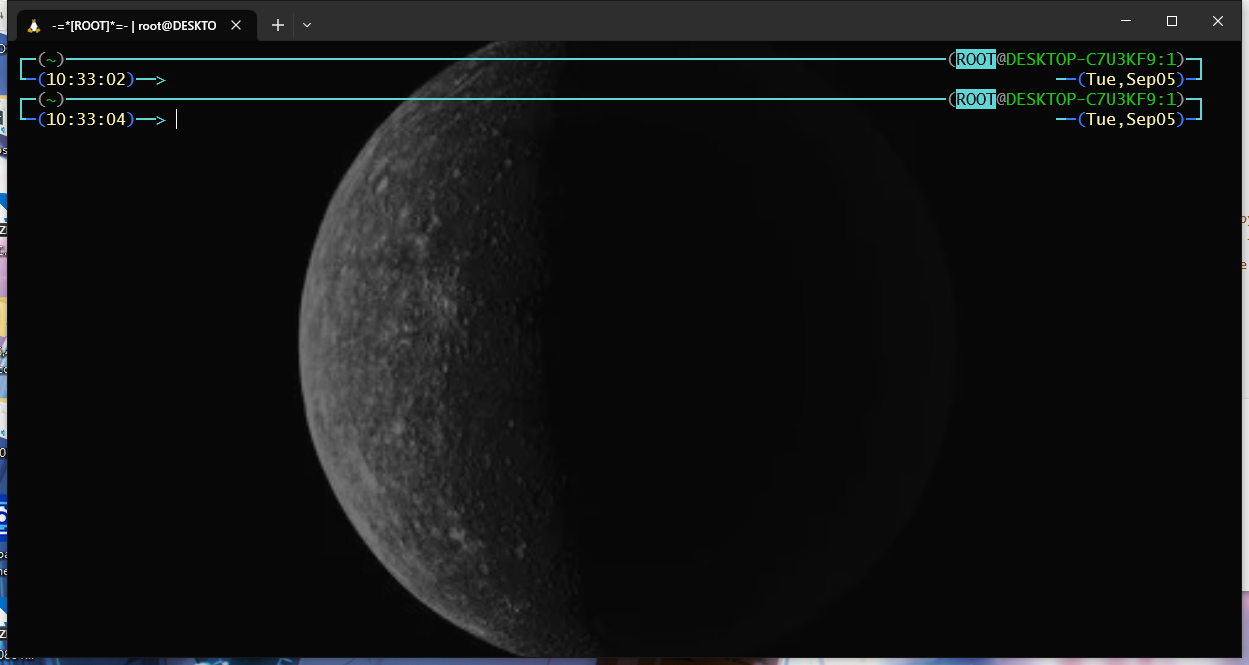Click the second ROOT badge on the upper prompt
1249x665 pixels.
(974, 59)
